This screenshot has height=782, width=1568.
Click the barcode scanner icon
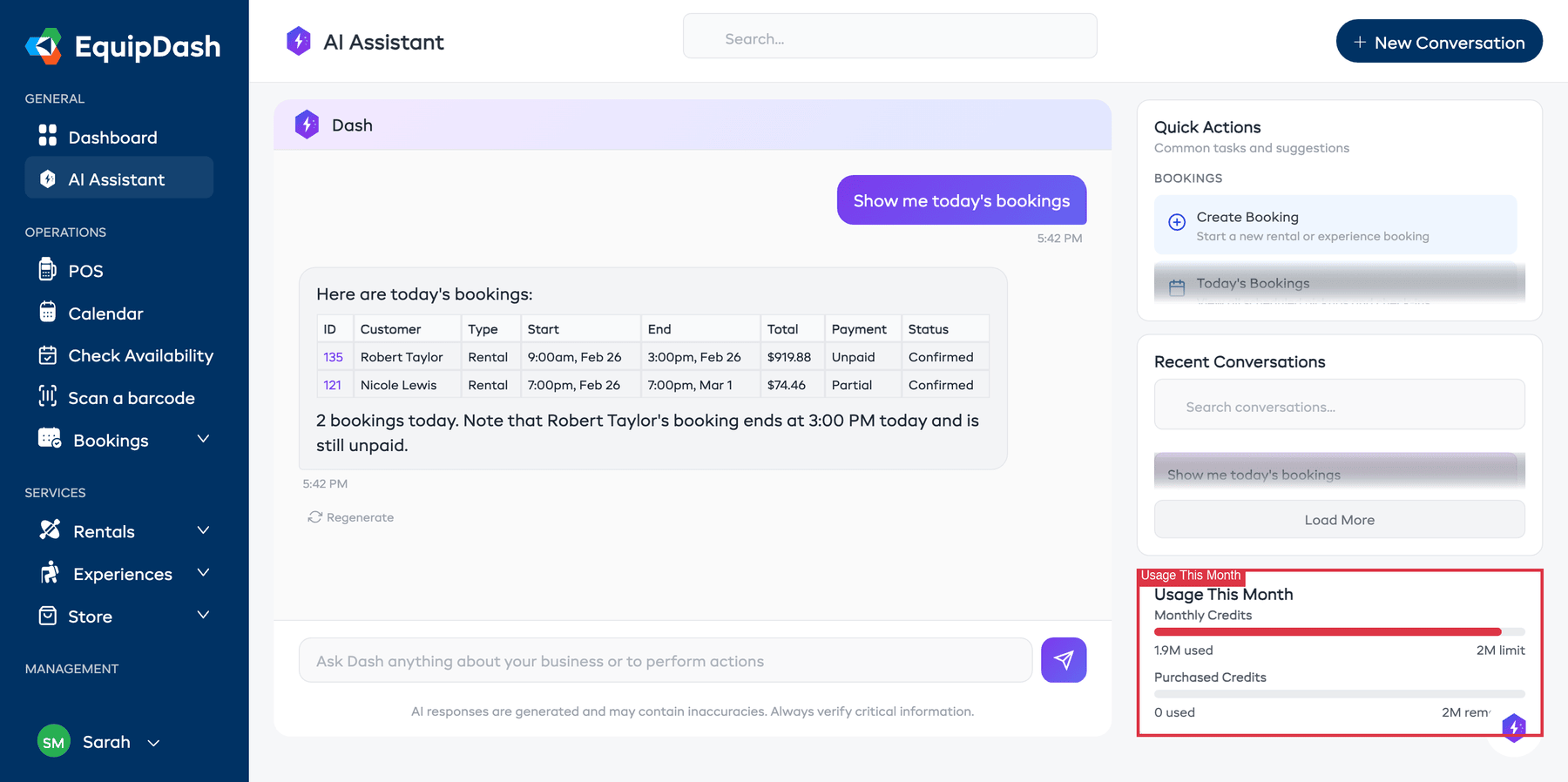48,396
